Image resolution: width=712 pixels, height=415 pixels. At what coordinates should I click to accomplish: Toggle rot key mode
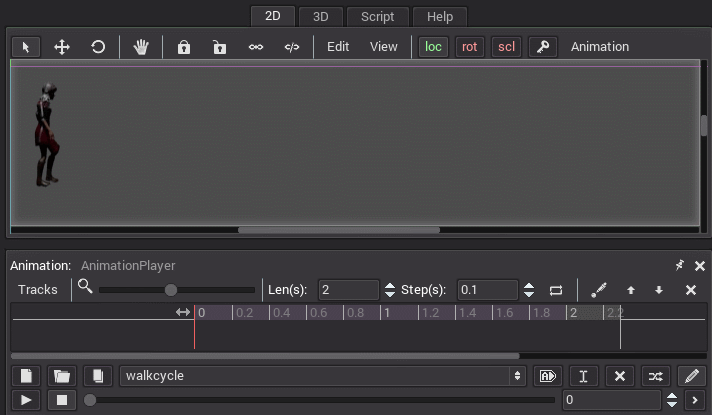click(x=470, y=47)
